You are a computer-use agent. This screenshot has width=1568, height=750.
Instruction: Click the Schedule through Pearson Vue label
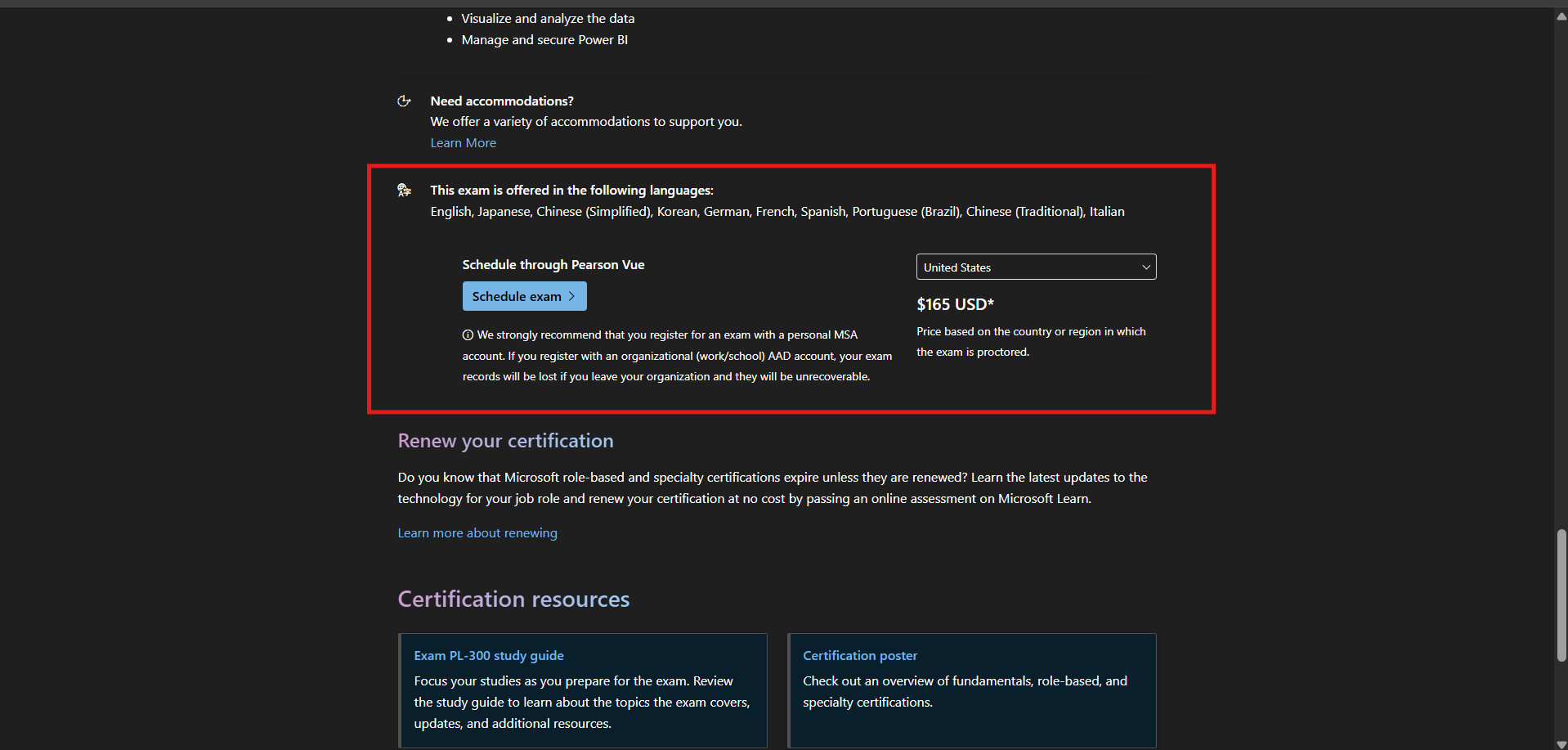click(553, 264)
